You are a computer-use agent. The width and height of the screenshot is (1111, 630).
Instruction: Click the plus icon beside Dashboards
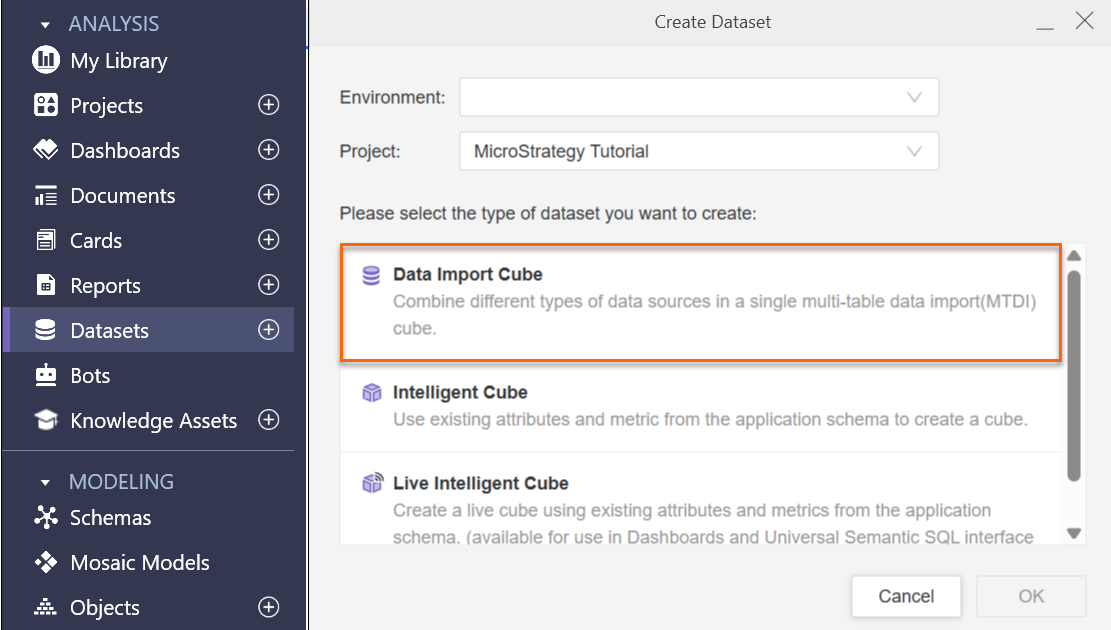point(268,150)
